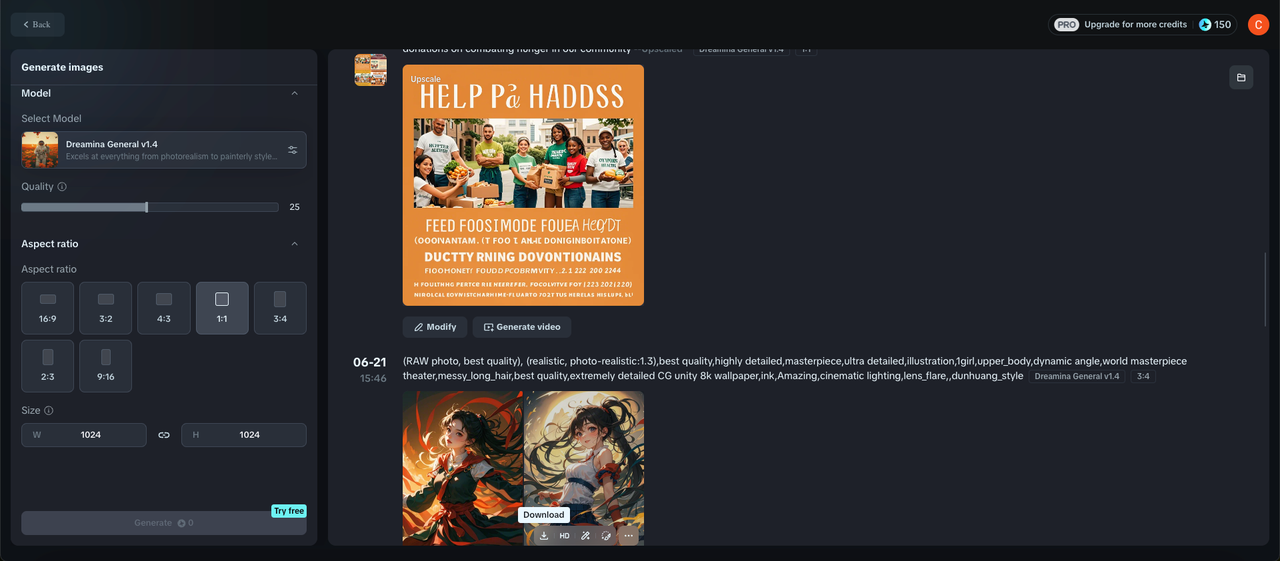The image size is (1280, 561).
Task: Click the Modify button under the poster
Action: (435, 327)
